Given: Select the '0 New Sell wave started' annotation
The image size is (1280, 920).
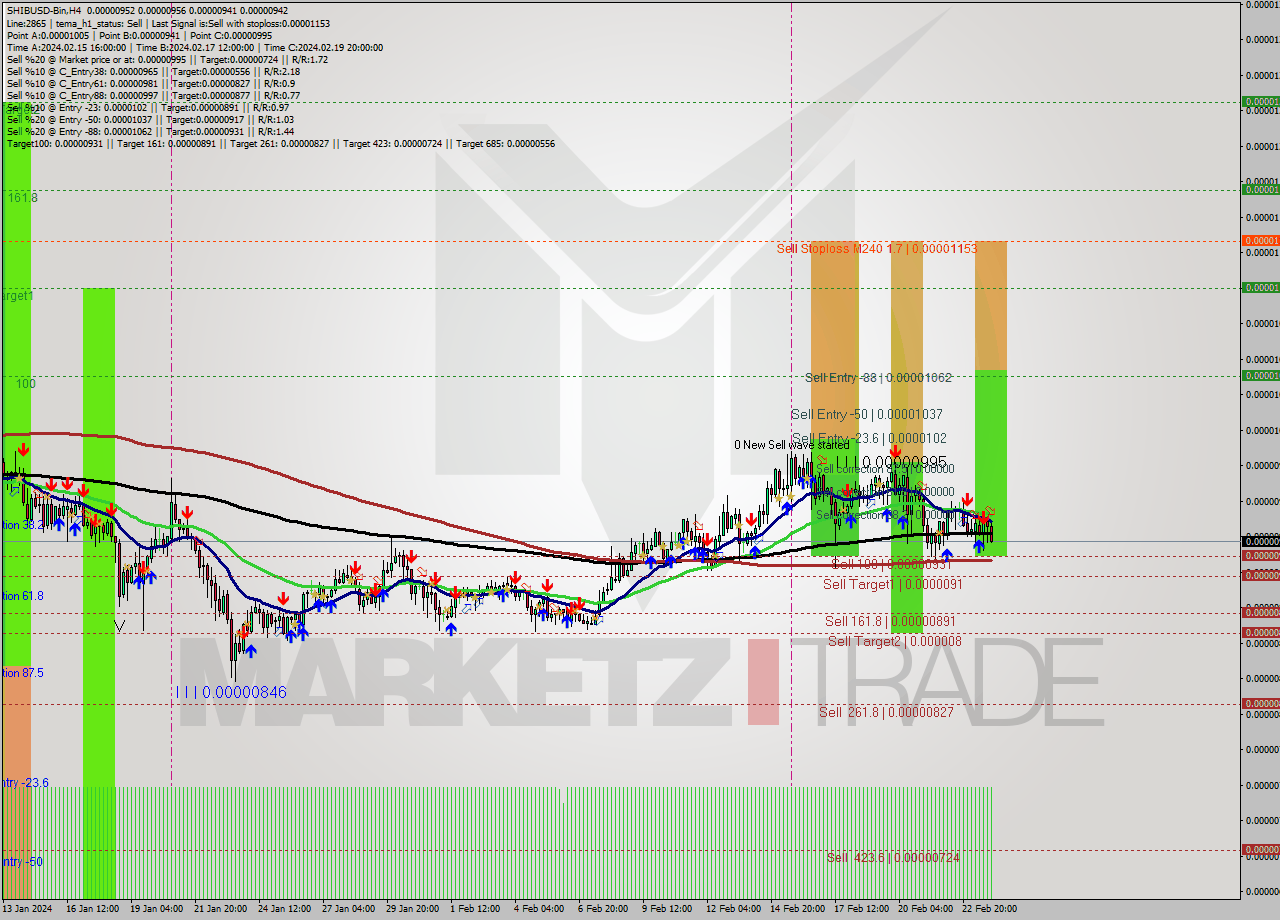Looking at the screenshot, I should 791,445.
